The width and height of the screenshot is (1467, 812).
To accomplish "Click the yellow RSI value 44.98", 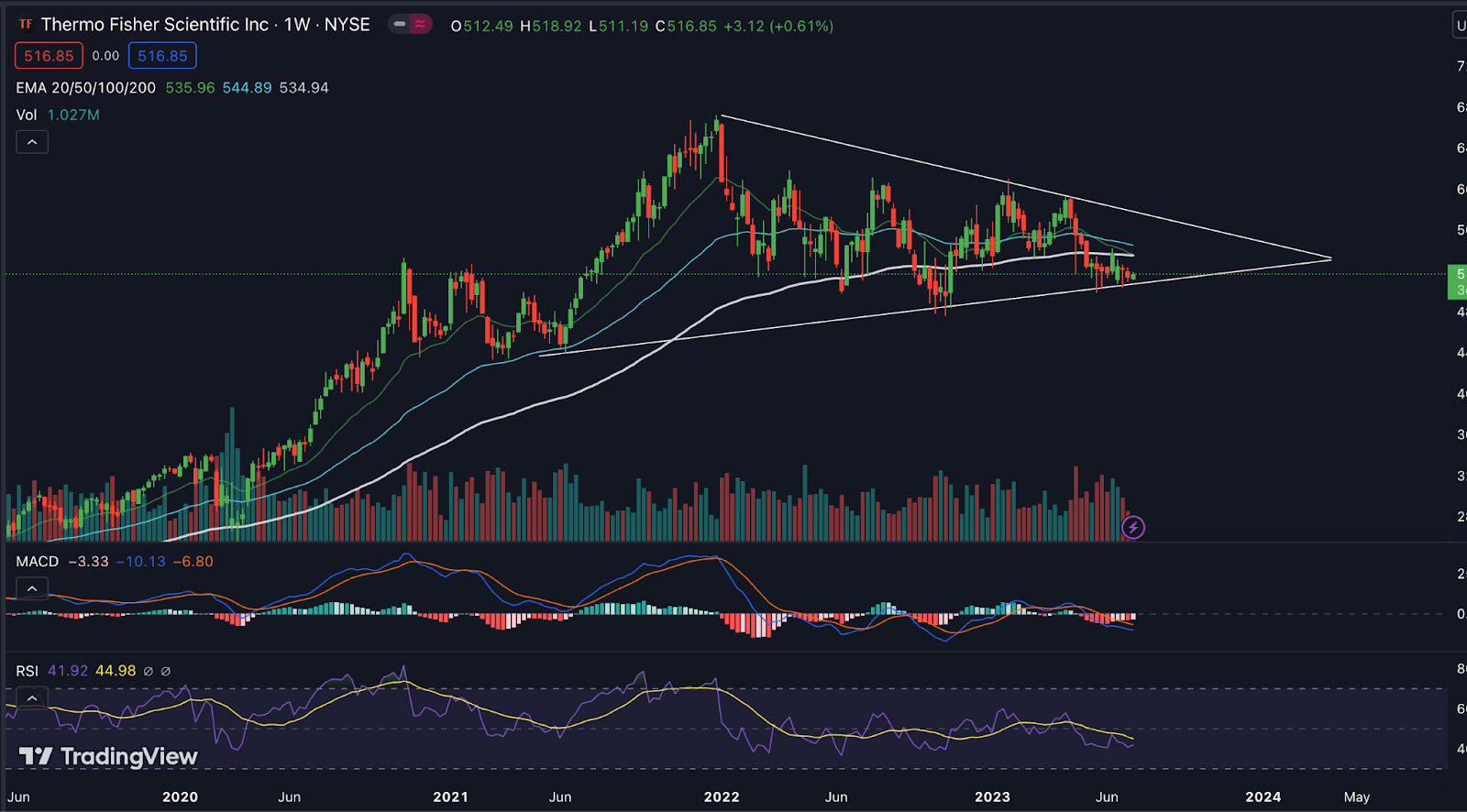I will tap(116, 671).
